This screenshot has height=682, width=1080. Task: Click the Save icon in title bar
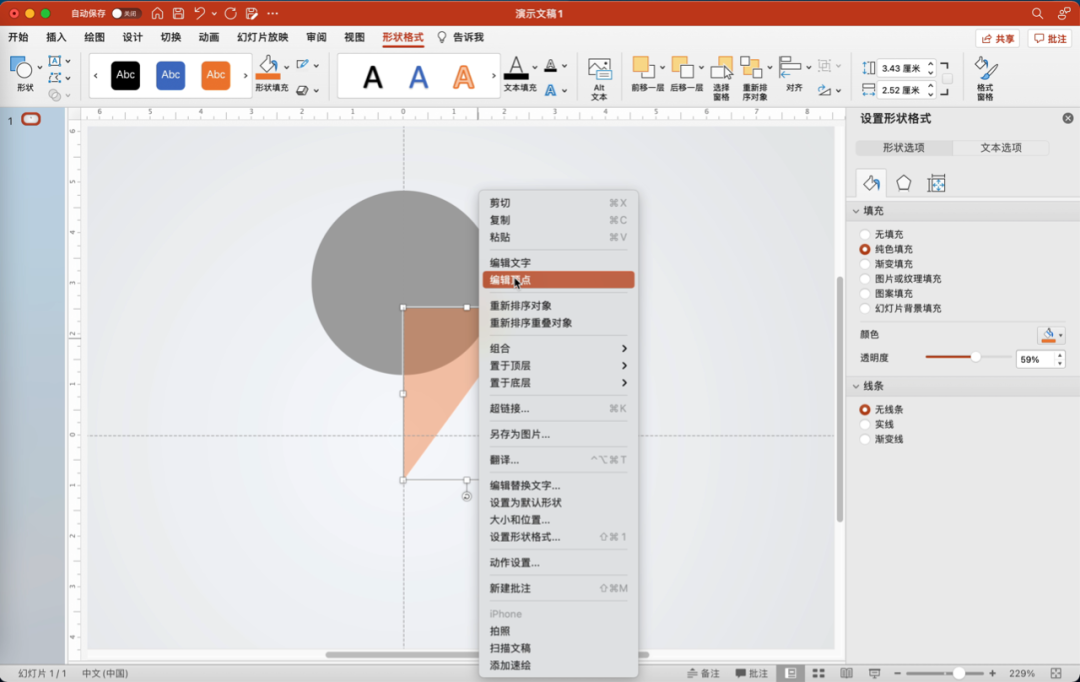coord(178,13)
